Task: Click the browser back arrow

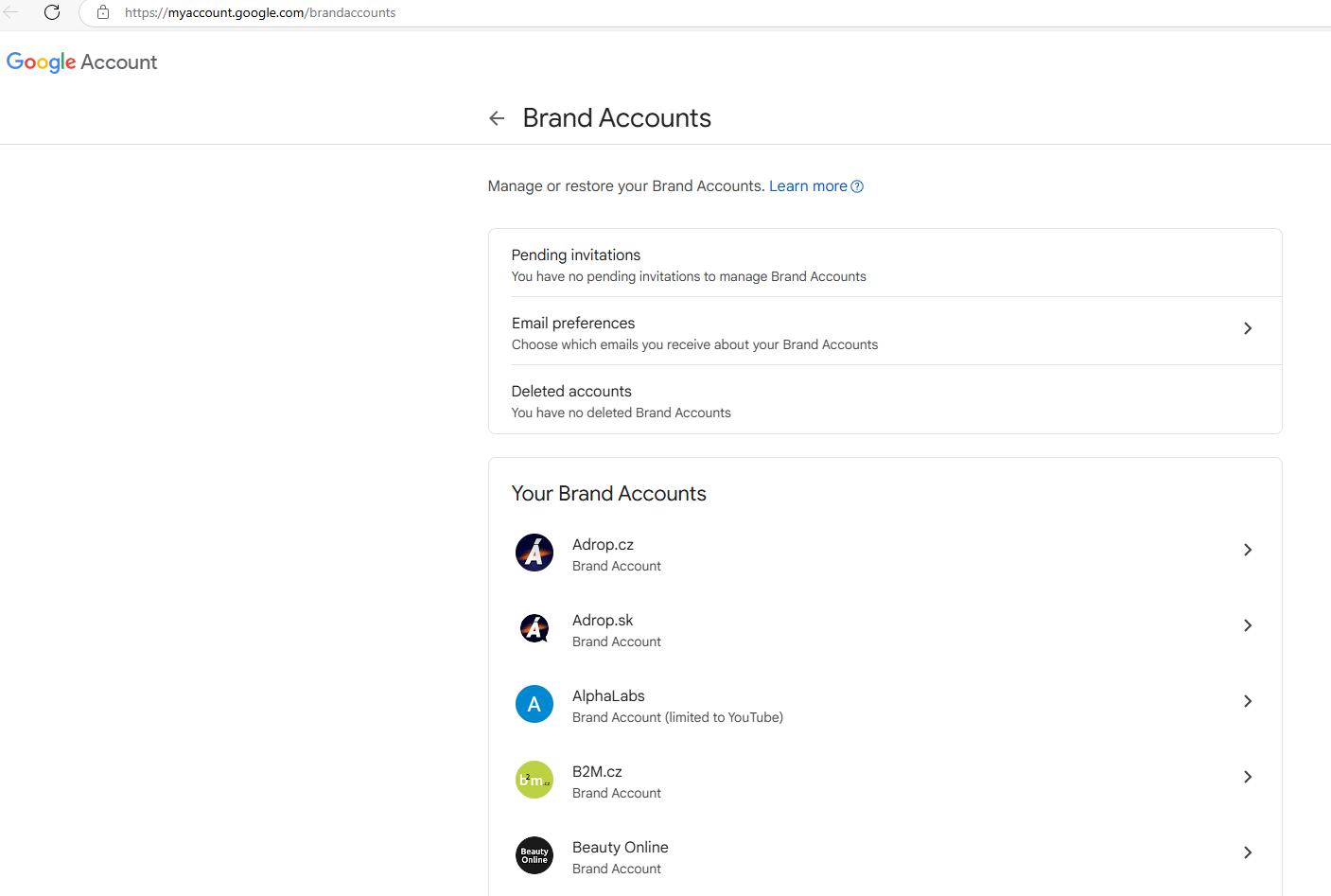Action: click(x=11, y=12)
